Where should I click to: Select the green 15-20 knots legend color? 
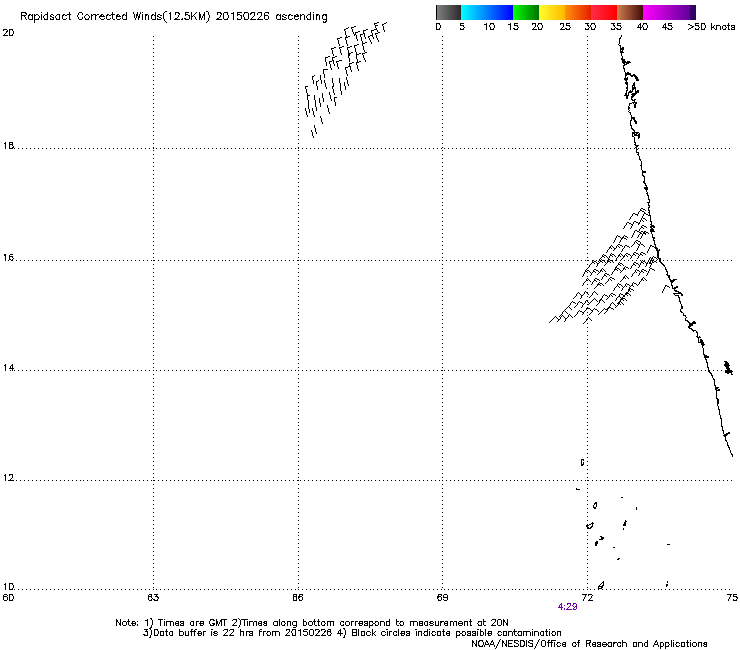point(526,12)
